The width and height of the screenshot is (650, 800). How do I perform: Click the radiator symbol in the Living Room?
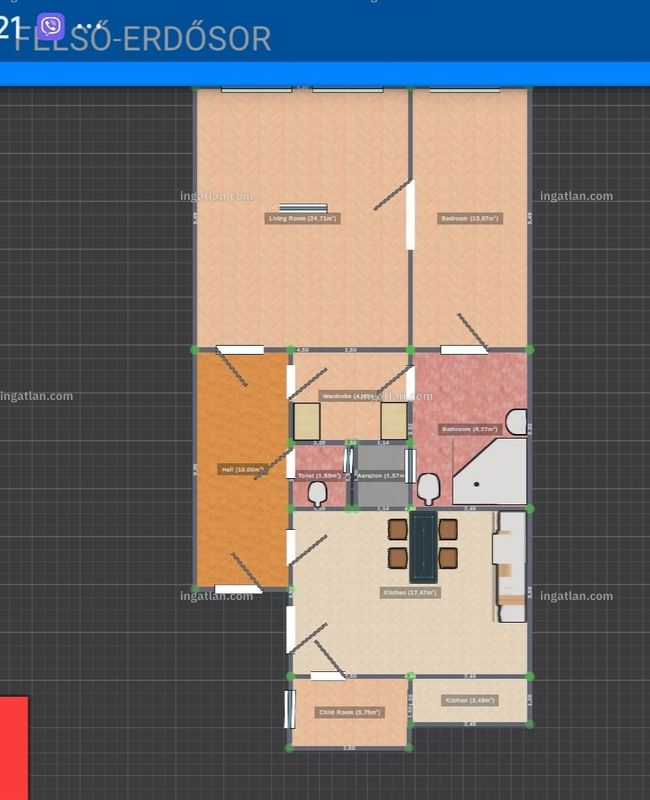[x=303, y=208]
